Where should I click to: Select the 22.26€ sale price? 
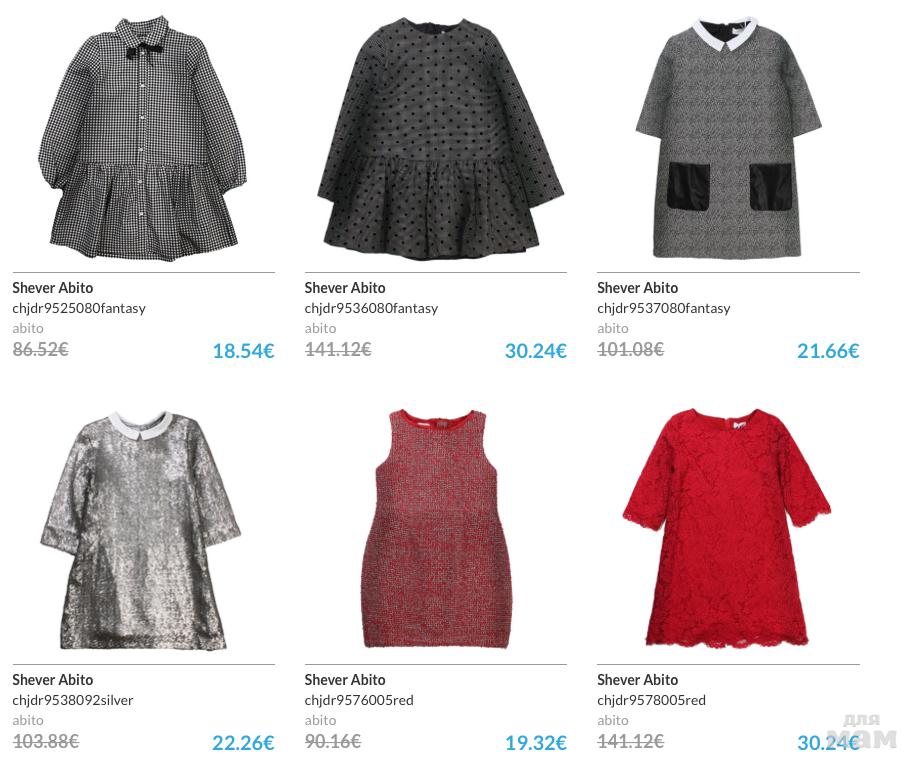coord(243,743)
